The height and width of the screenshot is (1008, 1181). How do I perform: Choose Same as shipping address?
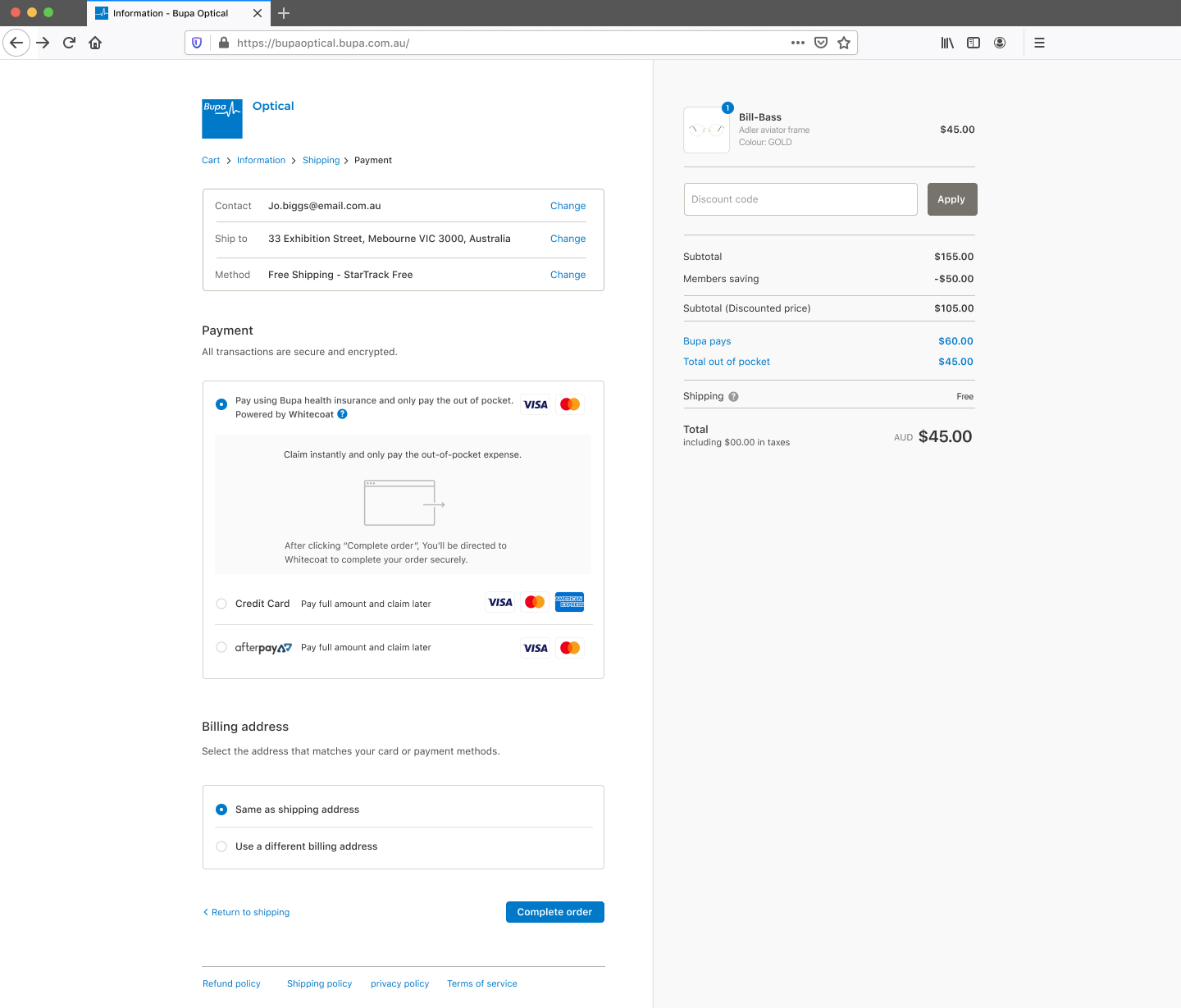coord(221,810)
